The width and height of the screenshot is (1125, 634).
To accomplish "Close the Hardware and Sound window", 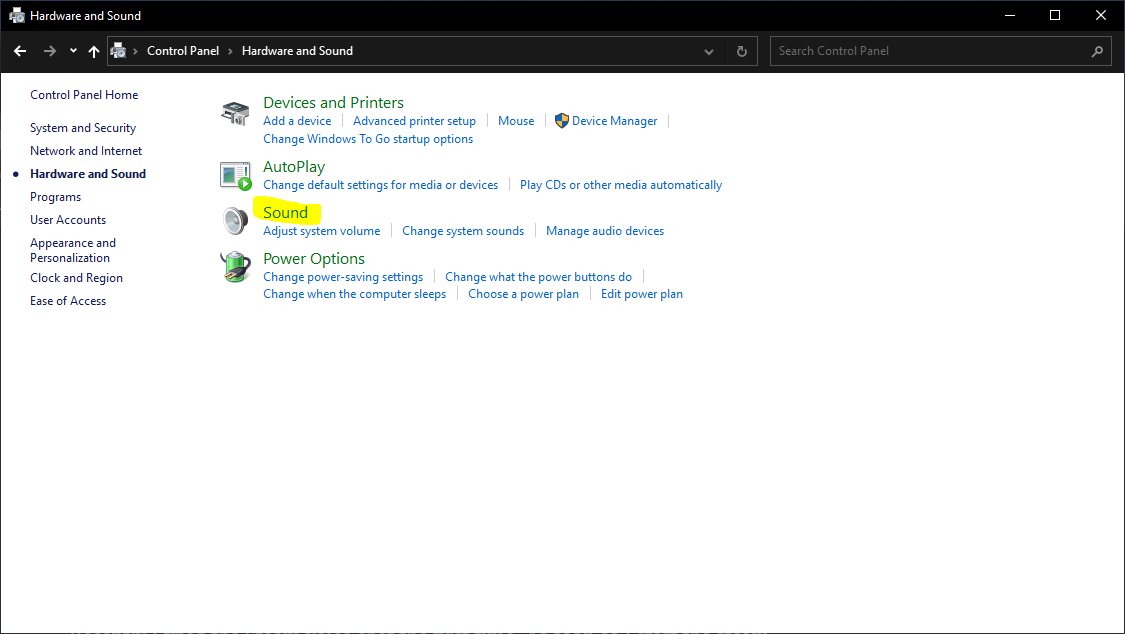I will coord(1101,15).
